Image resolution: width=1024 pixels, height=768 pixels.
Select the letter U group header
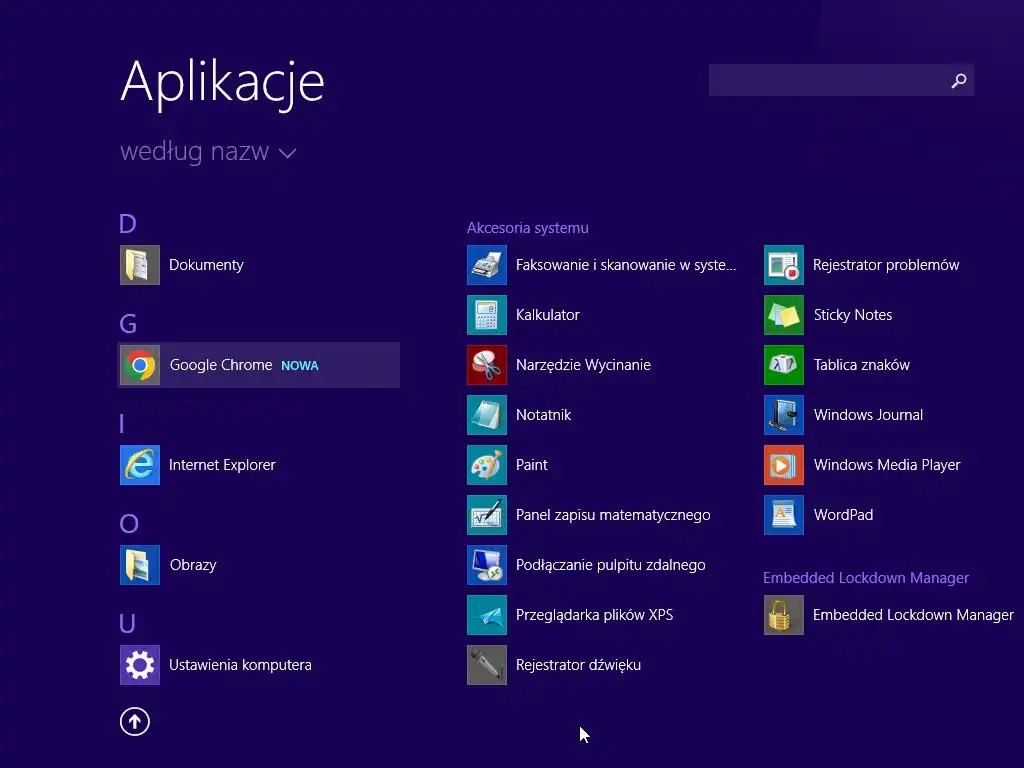(127, 624)
